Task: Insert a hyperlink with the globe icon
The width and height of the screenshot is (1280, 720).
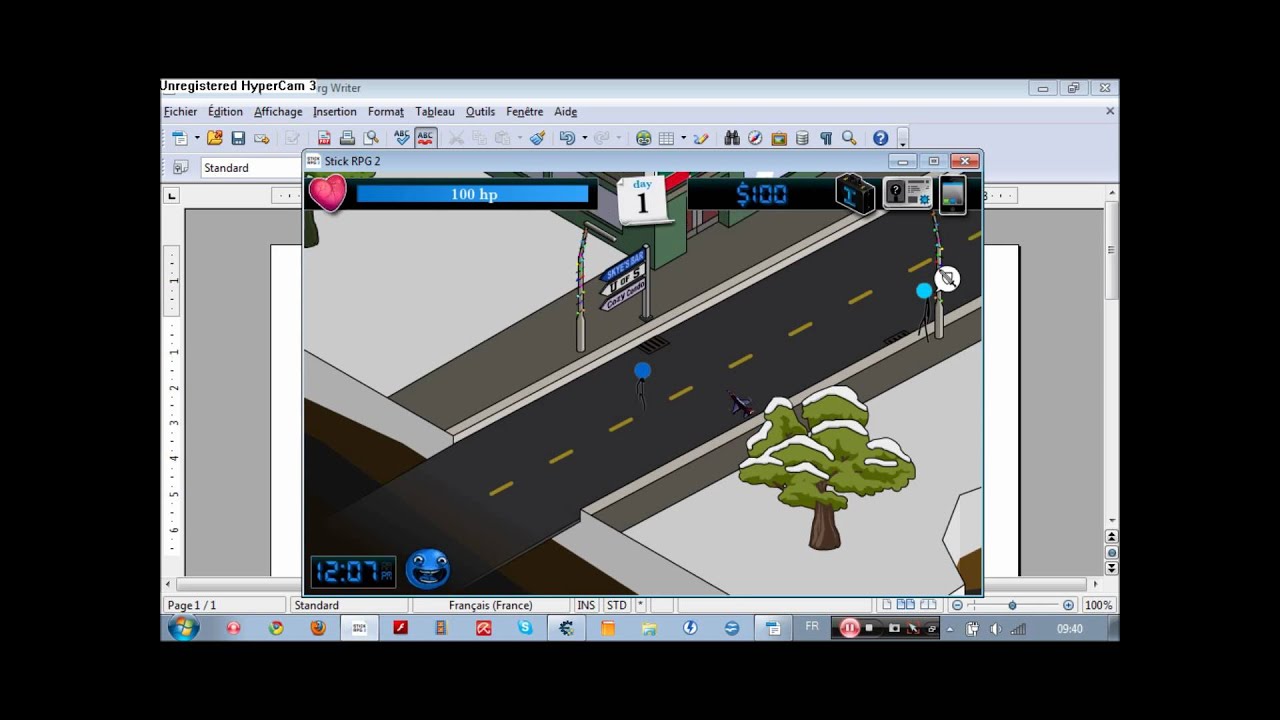Action: point(644,138)
